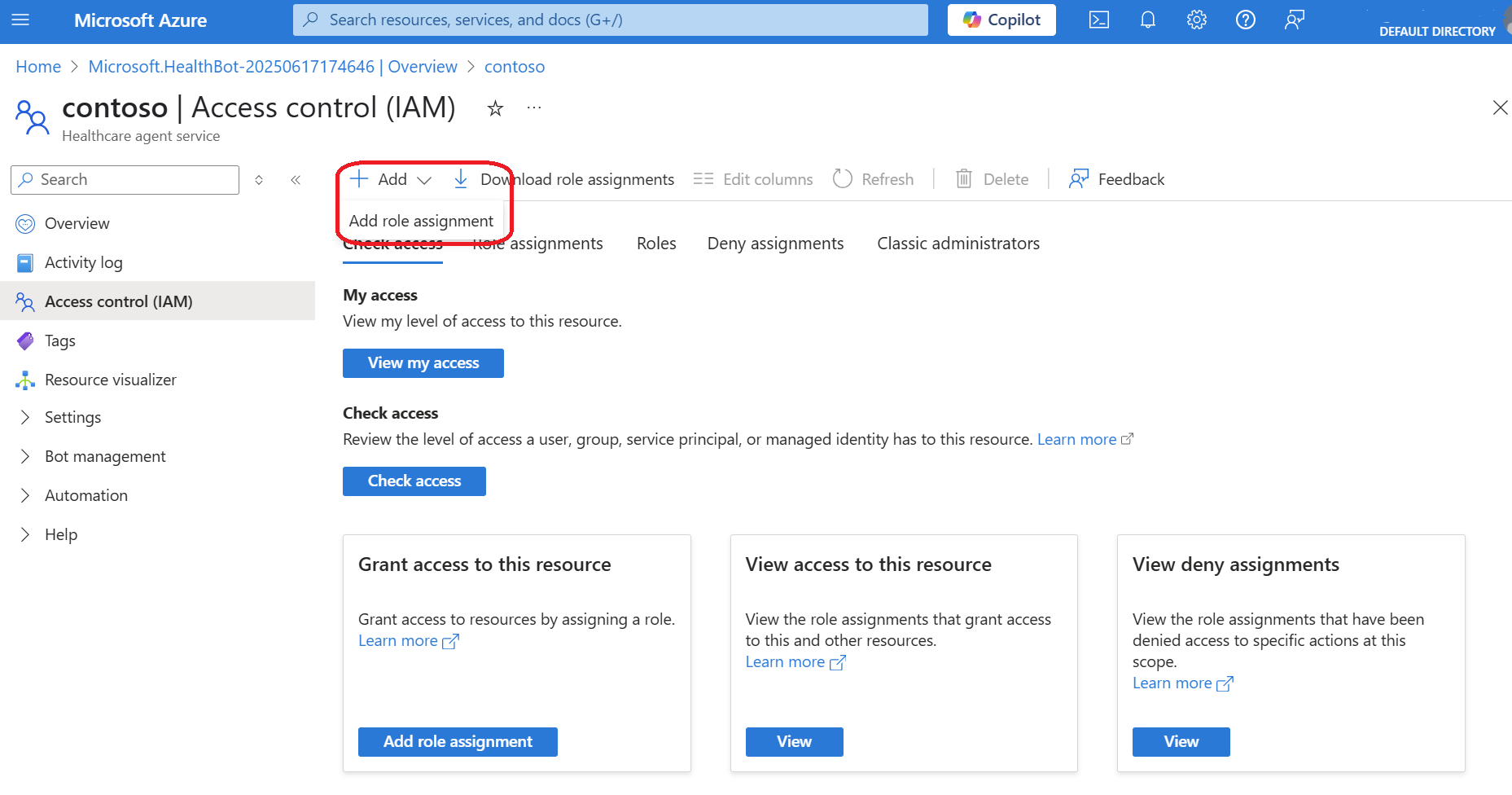This screenshot has height=795, width=1512.
Task: Open portal settings via the gear icon
Action: (x=1196, y=20)
